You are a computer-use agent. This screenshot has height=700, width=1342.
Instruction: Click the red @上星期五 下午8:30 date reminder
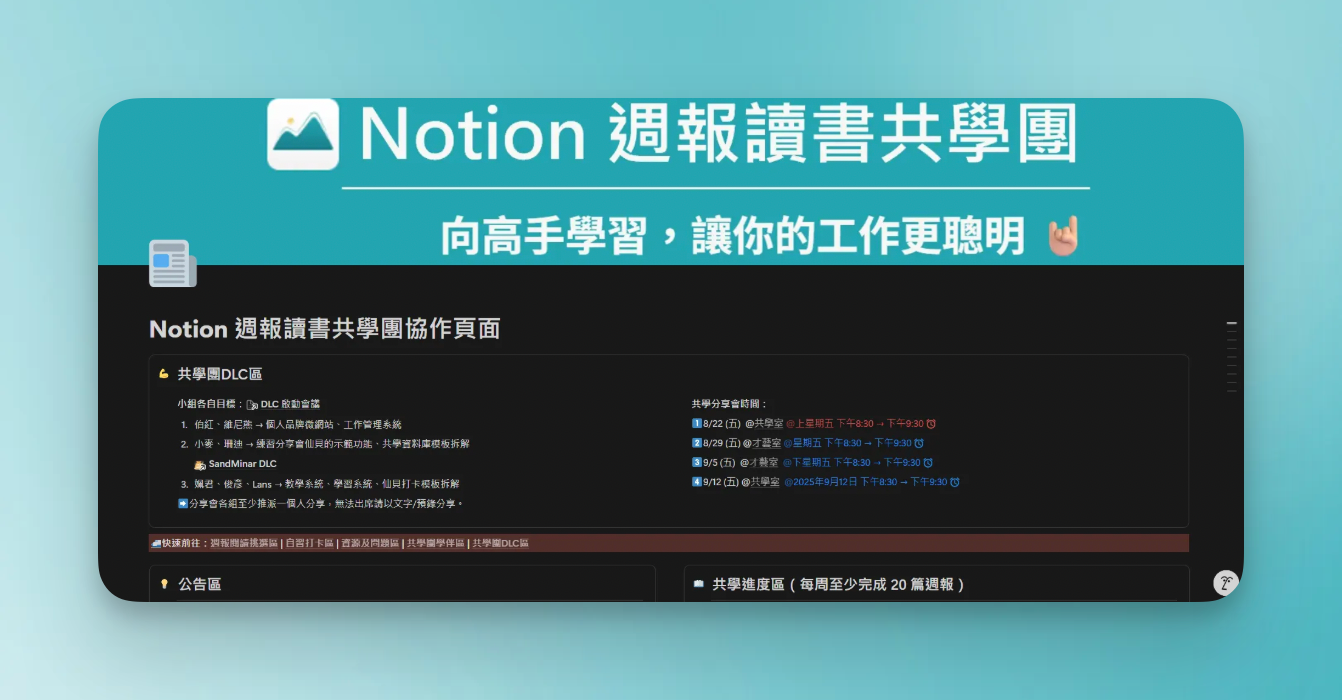tap(861, 424)
